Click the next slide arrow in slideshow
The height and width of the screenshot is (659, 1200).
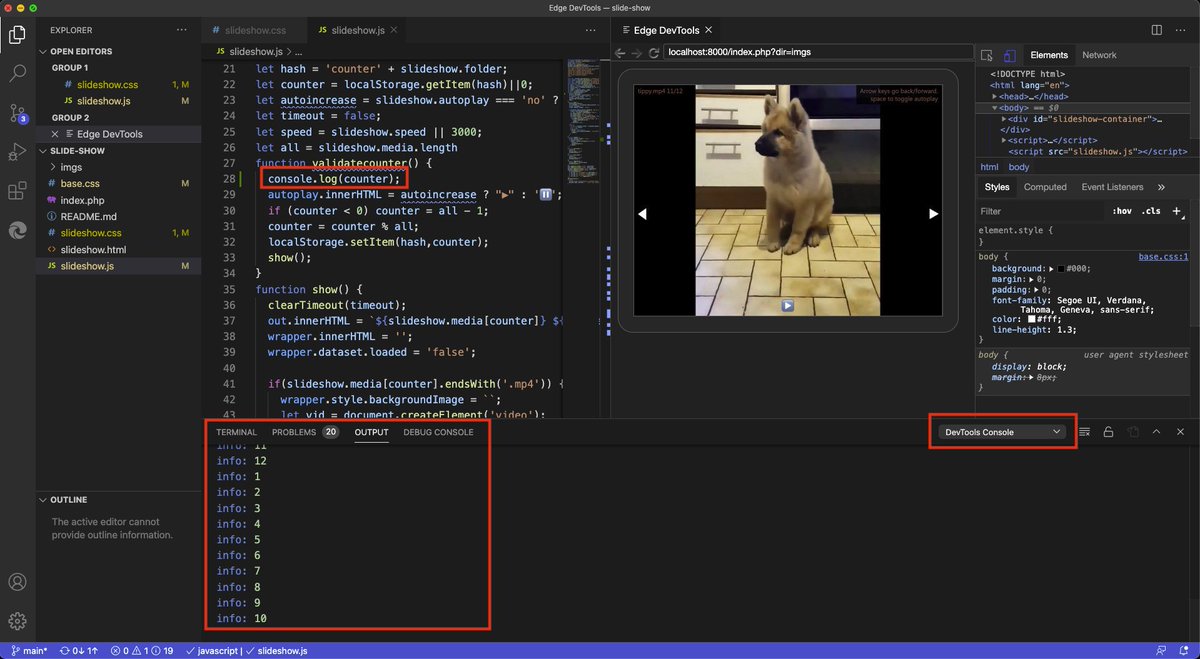[933, 213]
